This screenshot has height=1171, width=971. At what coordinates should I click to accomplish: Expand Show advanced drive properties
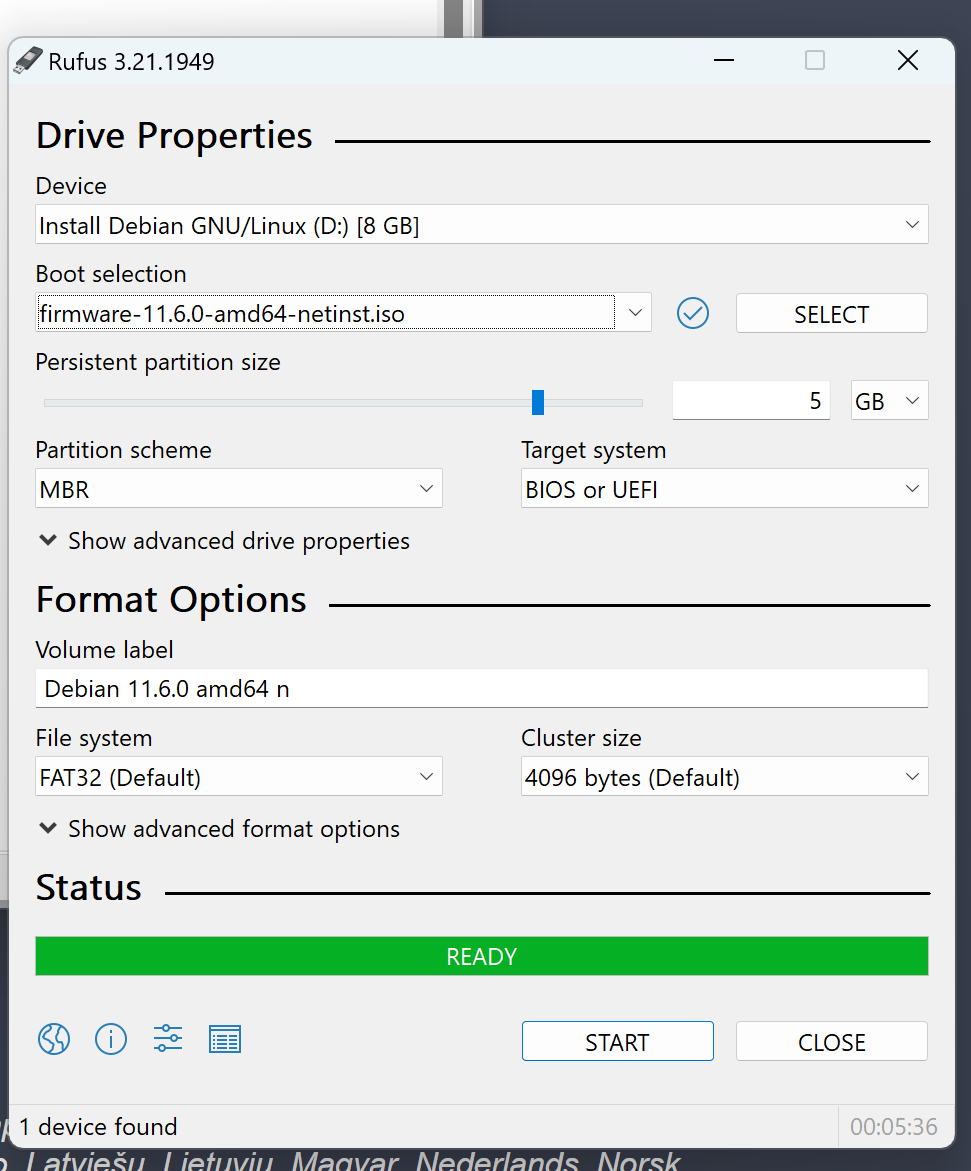[224, 541]
